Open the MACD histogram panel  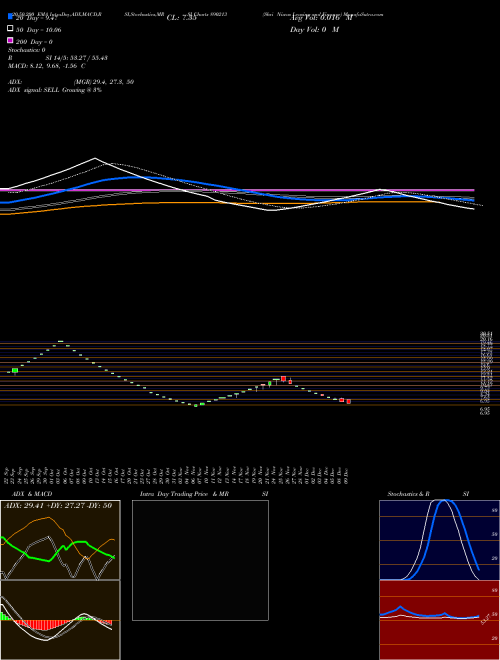click(x=60, y=620)
